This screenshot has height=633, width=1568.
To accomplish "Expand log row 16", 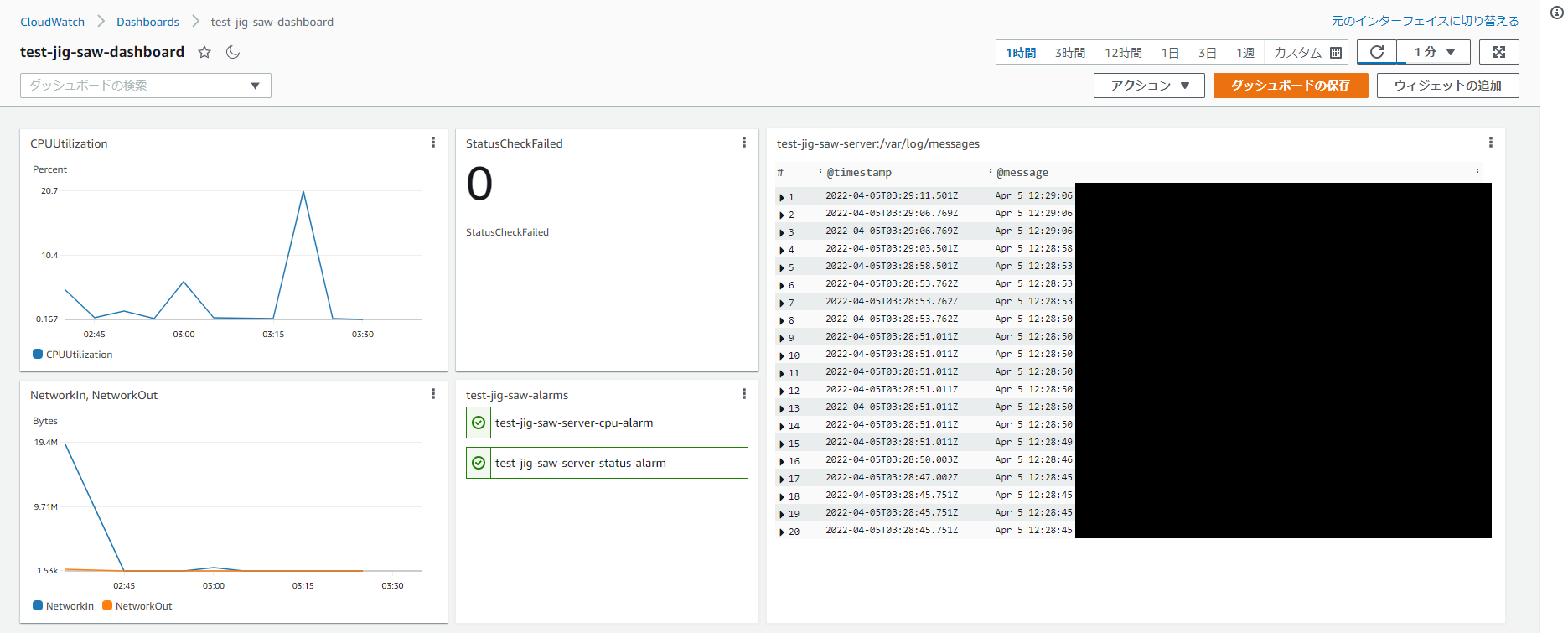I will point(782,461).
